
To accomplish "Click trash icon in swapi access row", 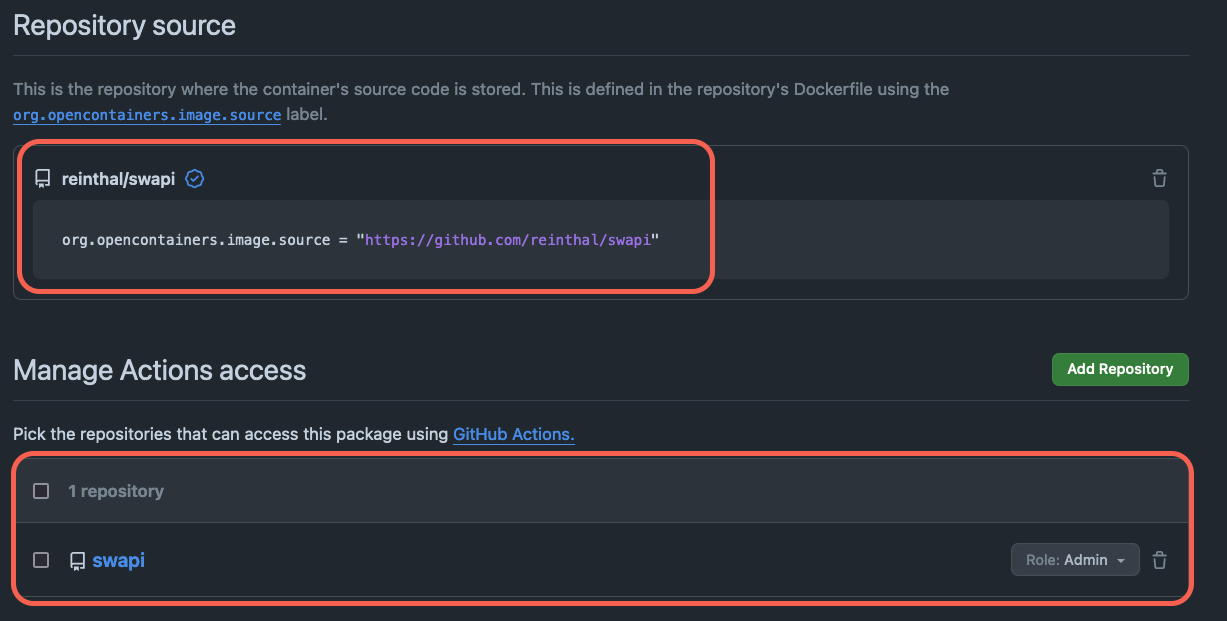I will pyautogui.click(x=1159, y=560).
